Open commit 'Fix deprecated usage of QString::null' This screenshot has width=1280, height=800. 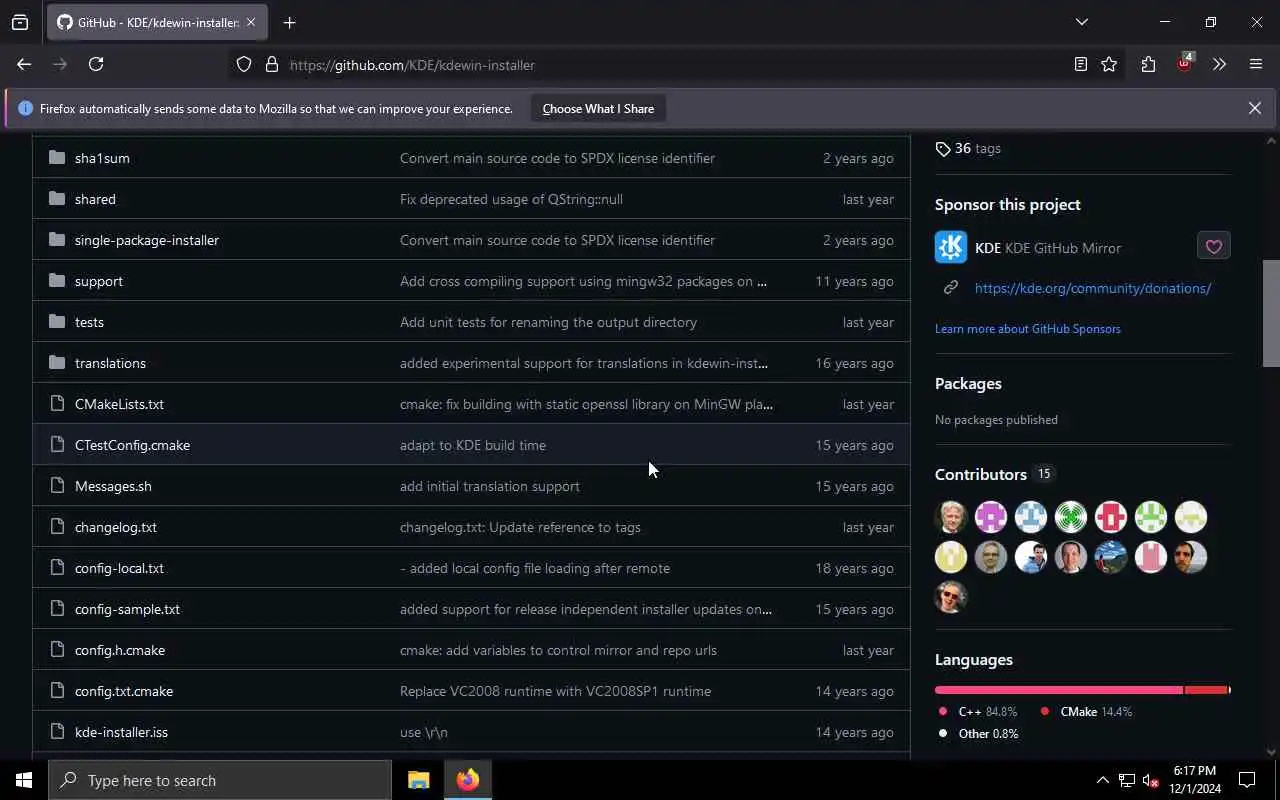[511, 199]
